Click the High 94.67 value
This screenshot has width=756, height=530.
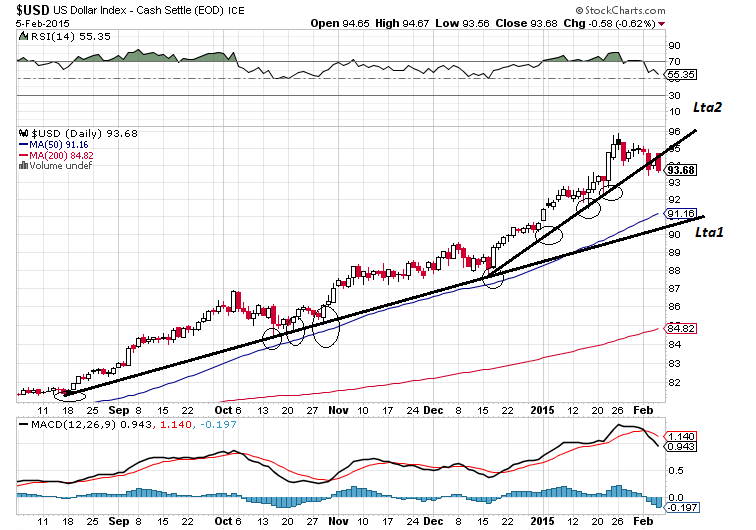[402, 23]
